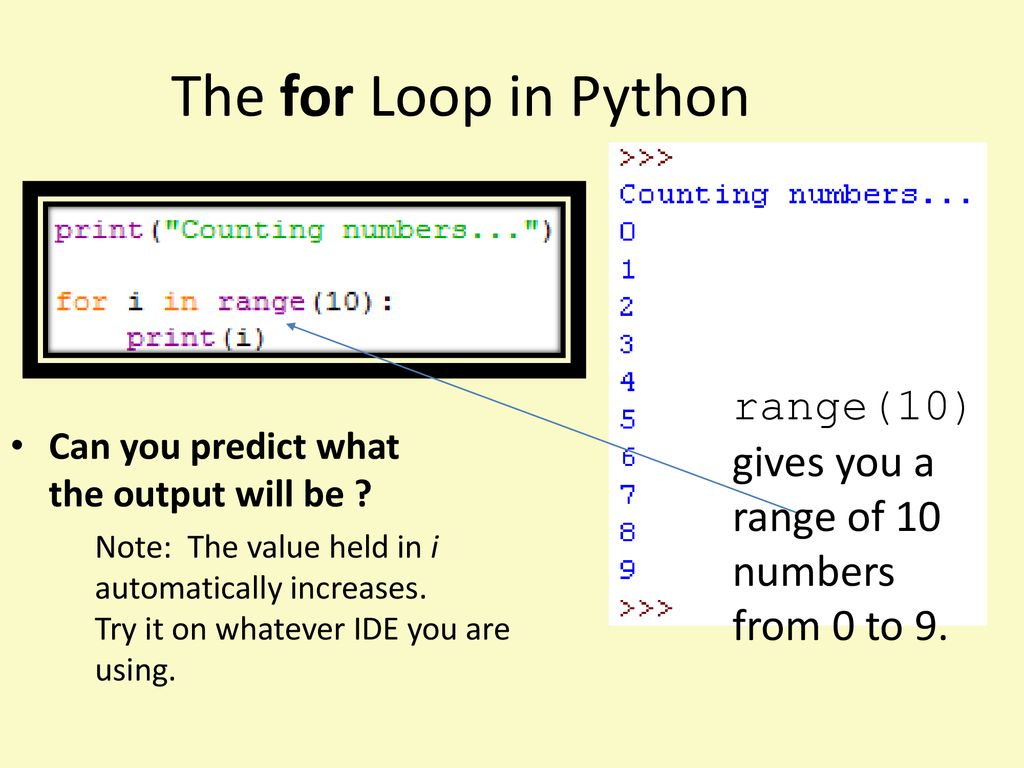Viewport: 1024px width, 768px height.
Task: Click the 'Note: The value held in i' line
Action: (267, 547)
